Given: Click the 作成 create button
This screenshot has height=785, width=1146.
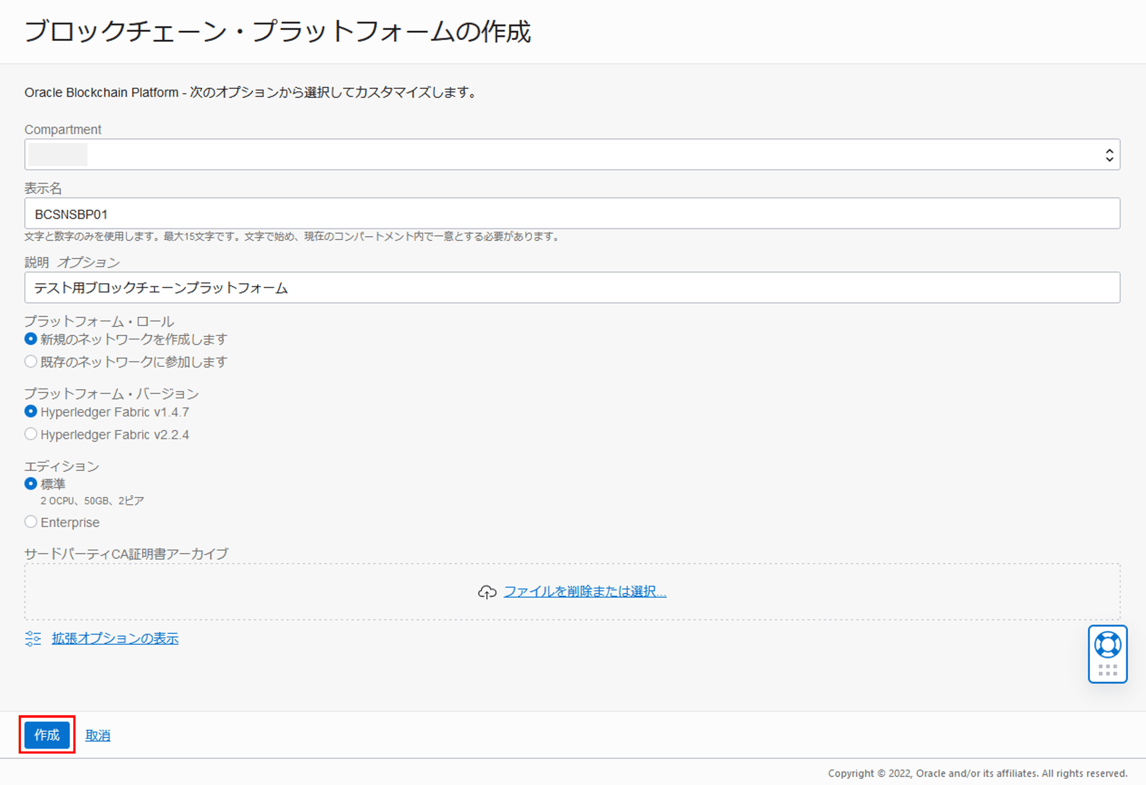Looking at the screenshot, I should pos(45,733).
